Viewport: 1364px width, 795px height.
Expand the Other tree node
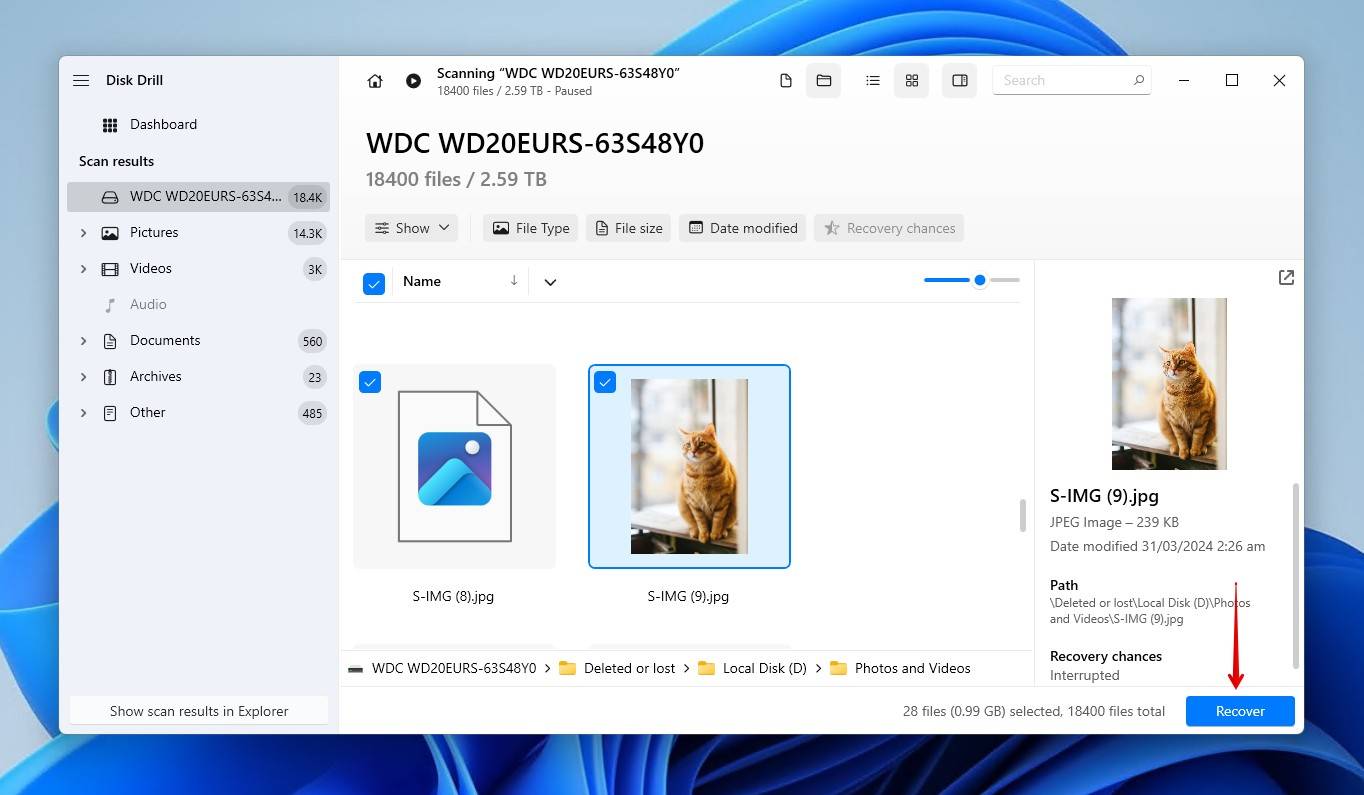pyautogui.click(x=83, y=412)
